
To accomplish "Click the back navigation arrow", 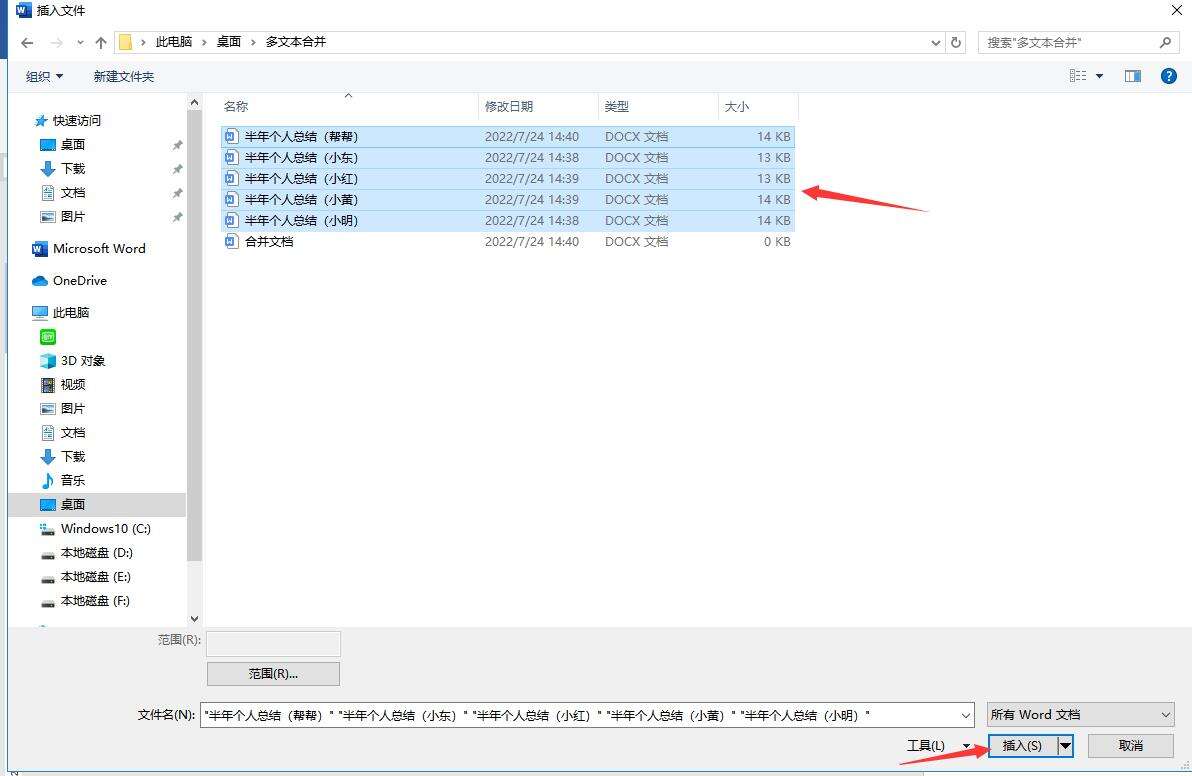I will tap(27, 42).
